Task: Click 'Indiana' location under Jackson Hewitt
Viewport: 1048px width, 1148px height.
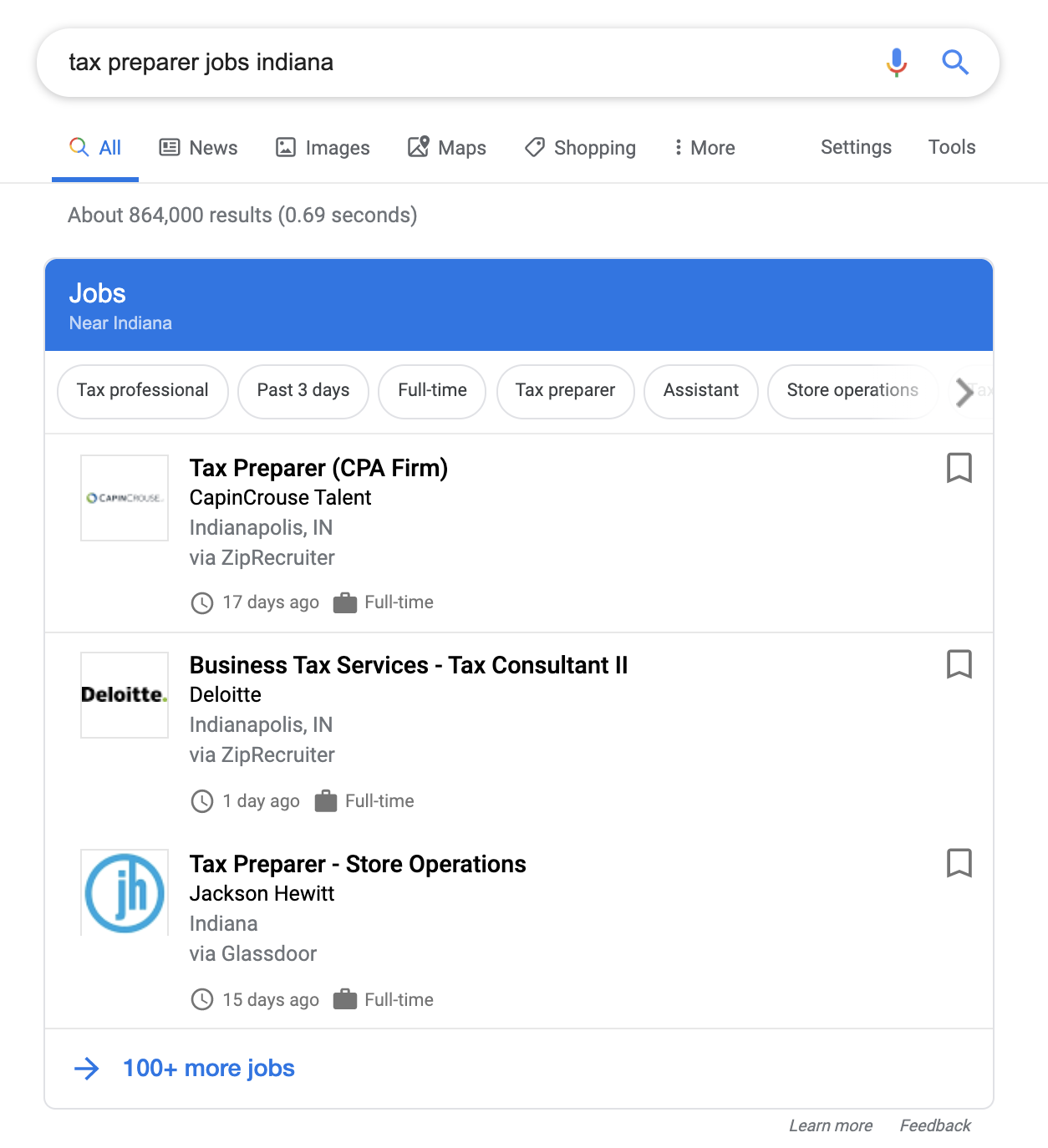Action: [224, 924]
